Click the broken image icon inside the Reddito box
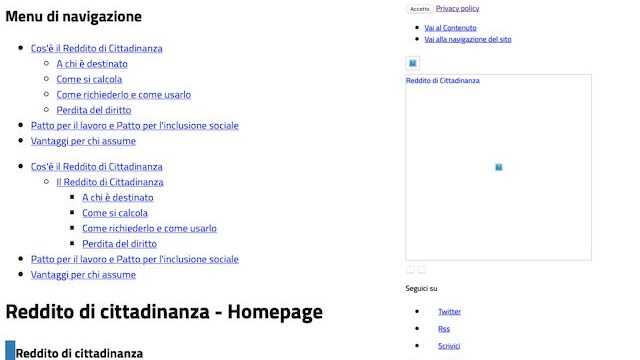 498,167
